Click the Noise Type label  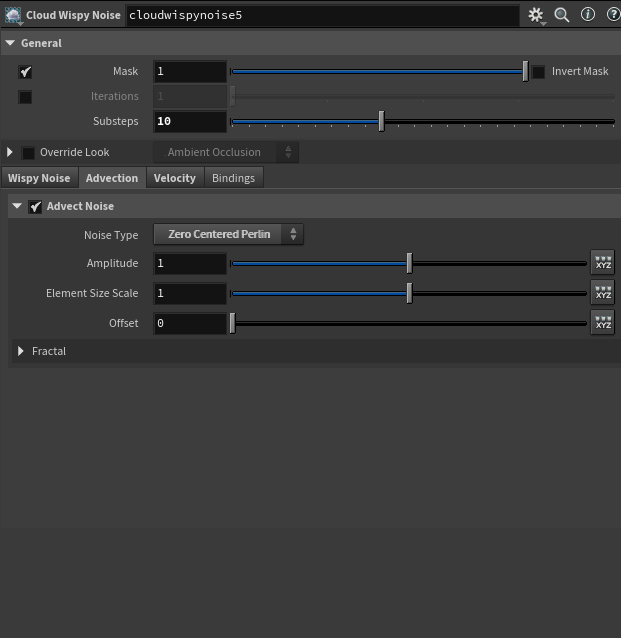(111, 235)
